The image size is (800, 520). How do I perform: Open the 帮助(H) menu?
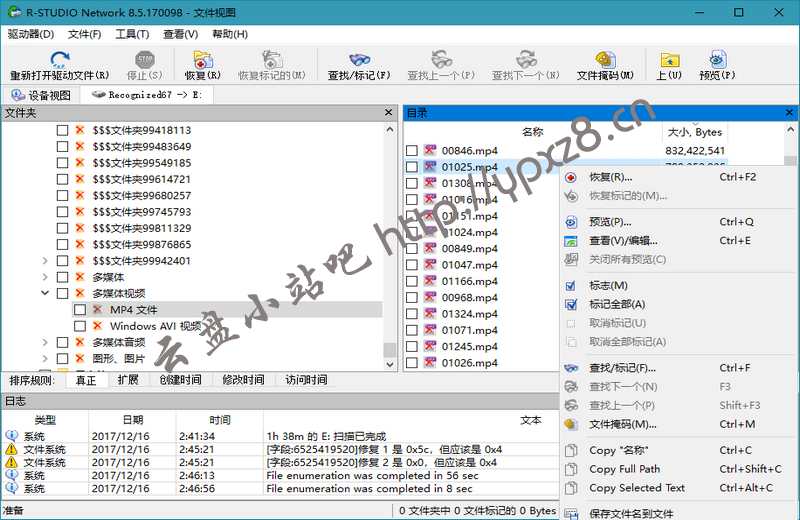click(230, 34)
